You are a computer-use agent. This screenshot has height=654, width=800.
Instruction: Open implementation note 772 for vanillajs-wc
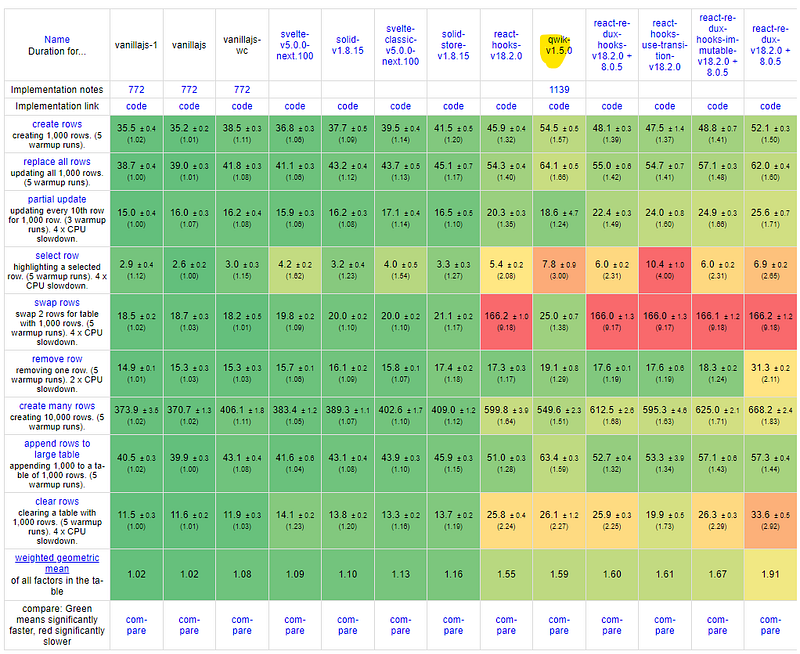tap(242, 90)
